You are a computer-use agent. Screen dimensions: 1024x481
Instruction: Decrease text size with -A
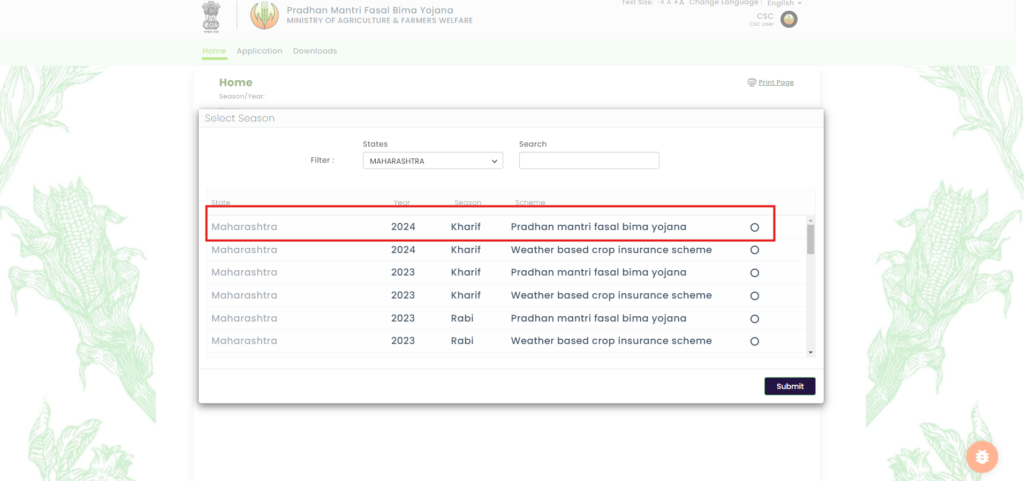662,3
